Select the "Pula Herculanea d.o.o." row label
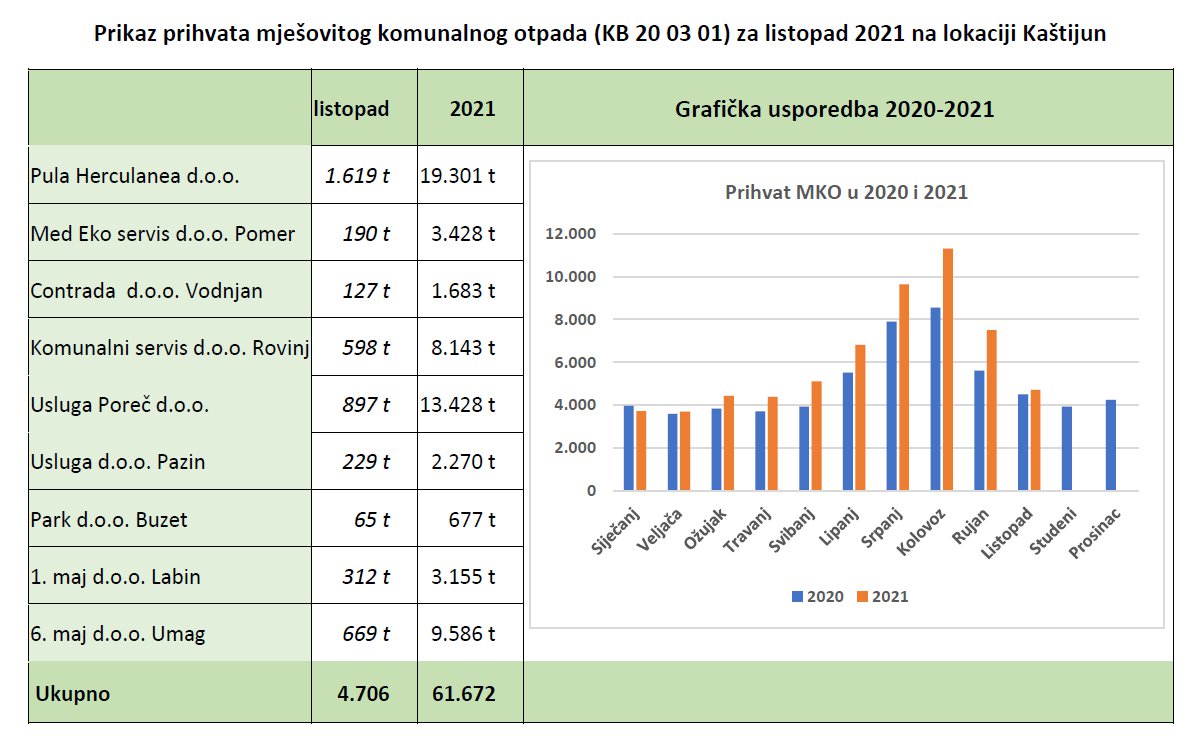 (x=135, y=176)
